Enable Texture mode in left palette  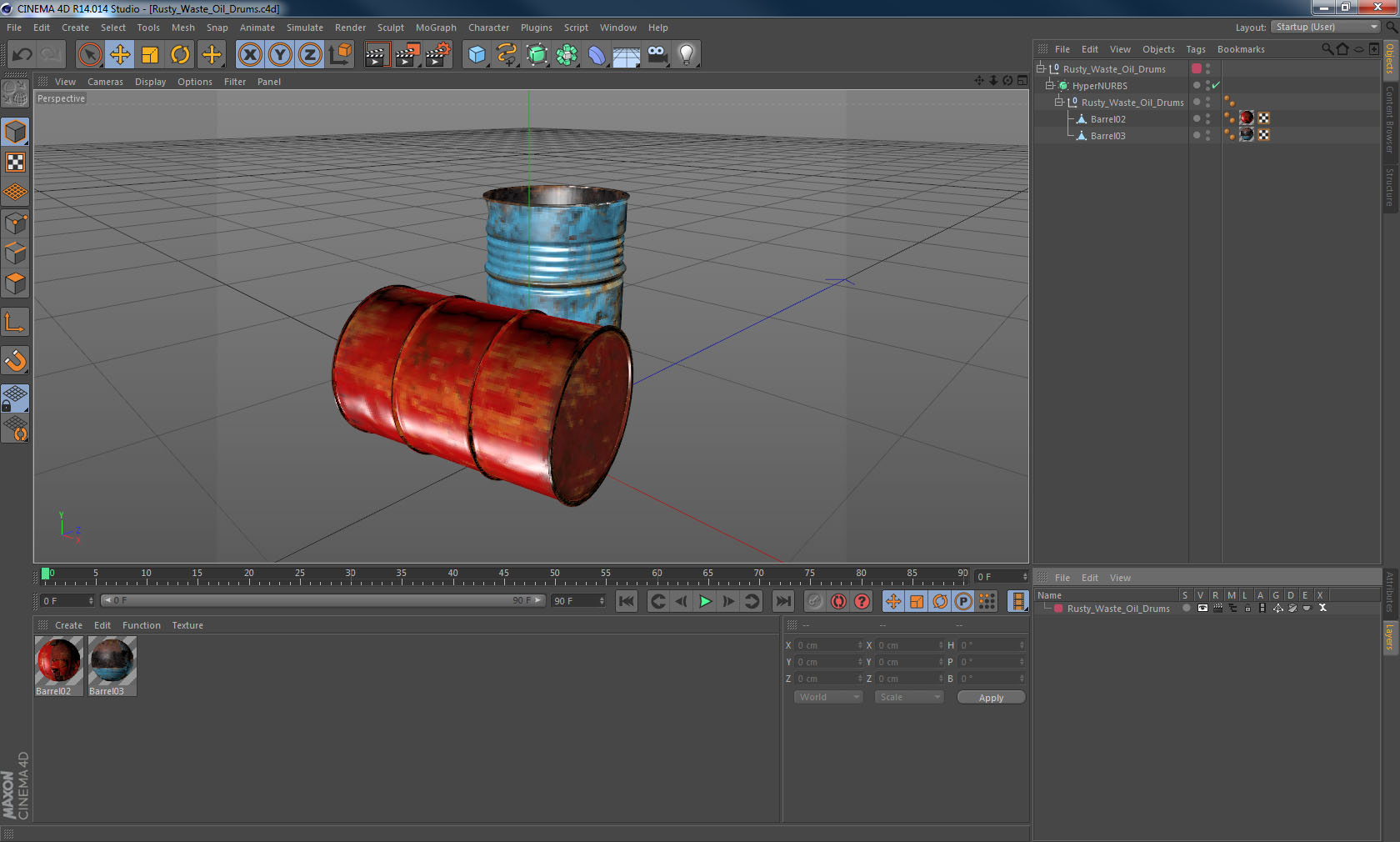(x=15, y=163)
